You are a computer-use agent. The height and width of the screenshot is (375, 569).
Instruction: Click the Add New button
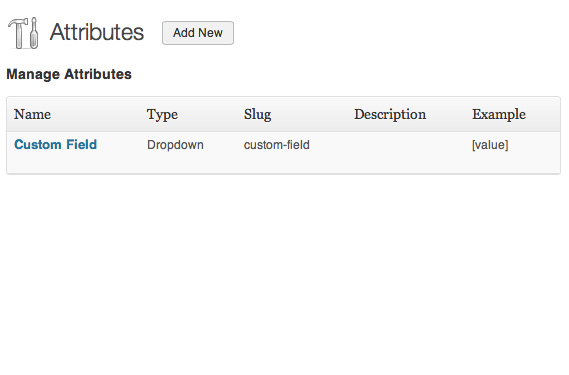pyautogui.click(x=198, y=33)
